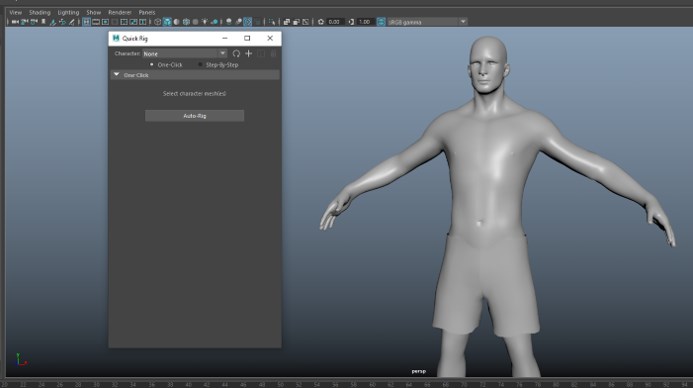Select the Smooth Shade All icon

(x=167, y=22)
